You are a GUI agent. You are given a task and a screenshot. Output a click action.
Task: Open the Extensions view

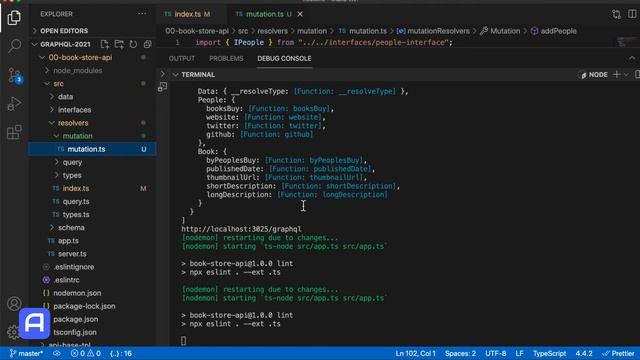[x=14, y=132]
